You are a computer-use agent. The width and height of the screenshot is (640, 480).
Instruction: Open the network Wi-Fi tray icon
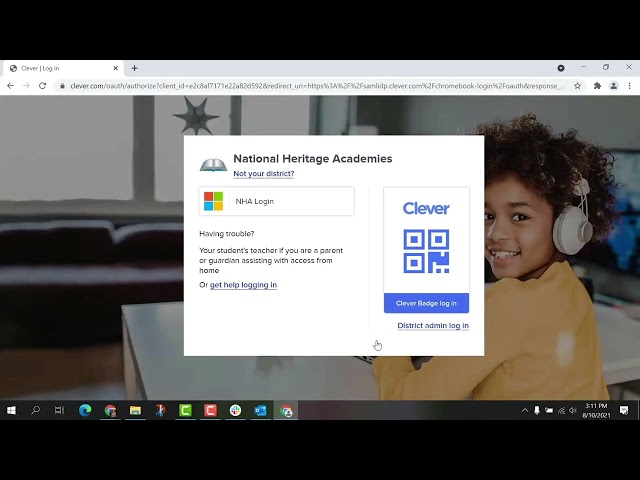click(562, 411)
